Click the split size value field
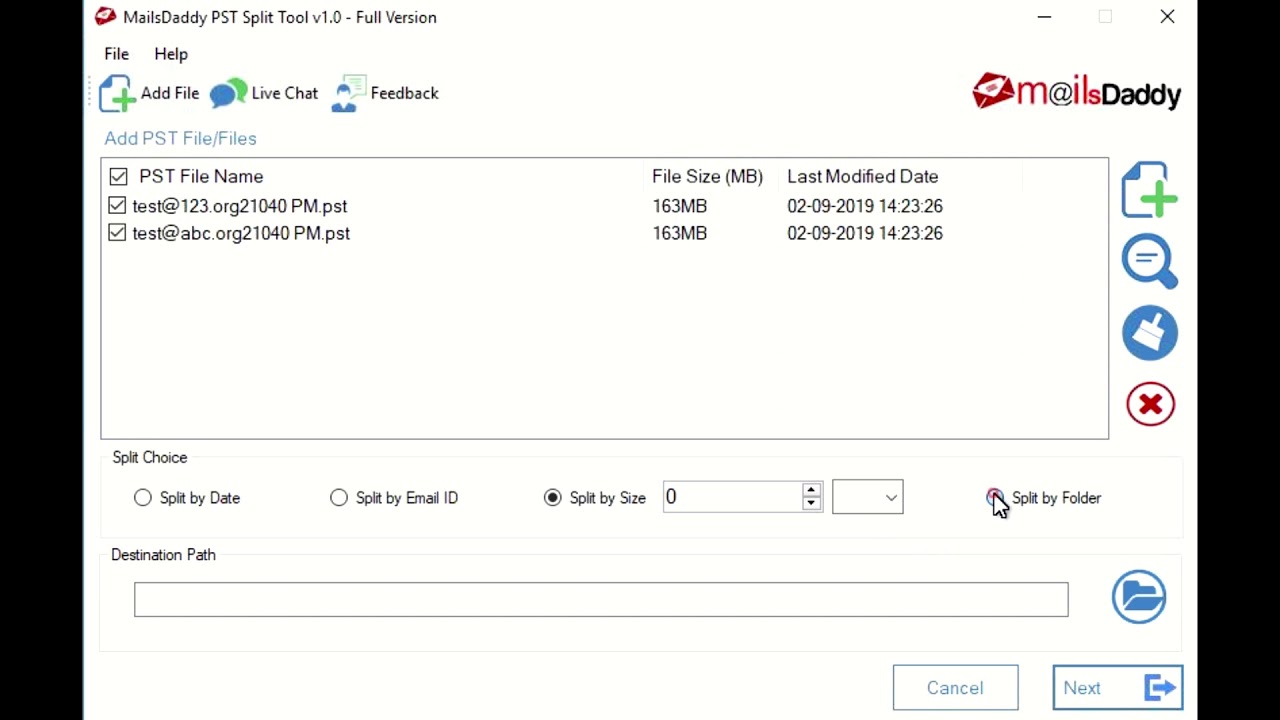 (x=732, y=497)
